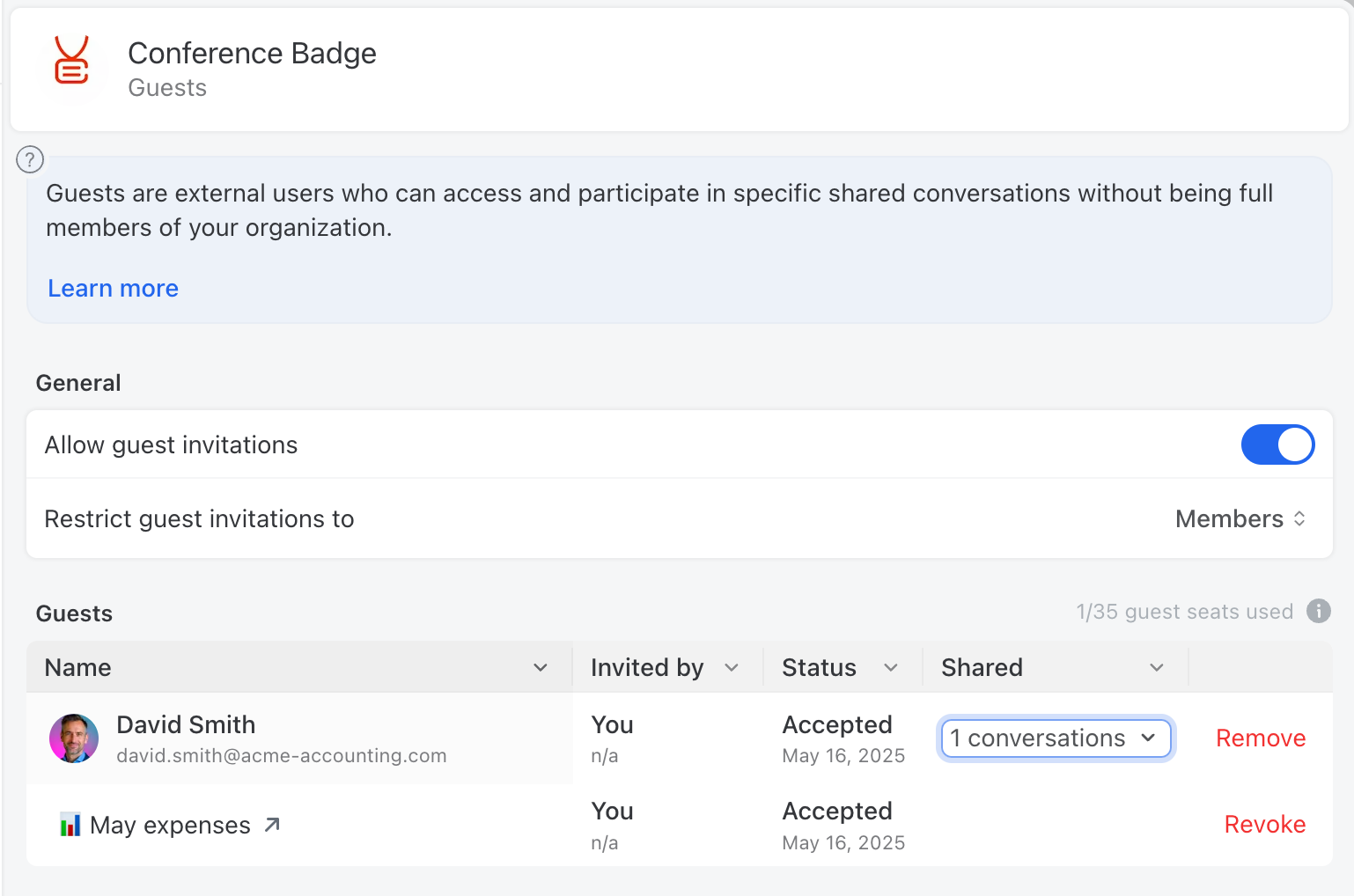Click David Smith's profile avatar

pyautogui.click(x=74, y=738)
